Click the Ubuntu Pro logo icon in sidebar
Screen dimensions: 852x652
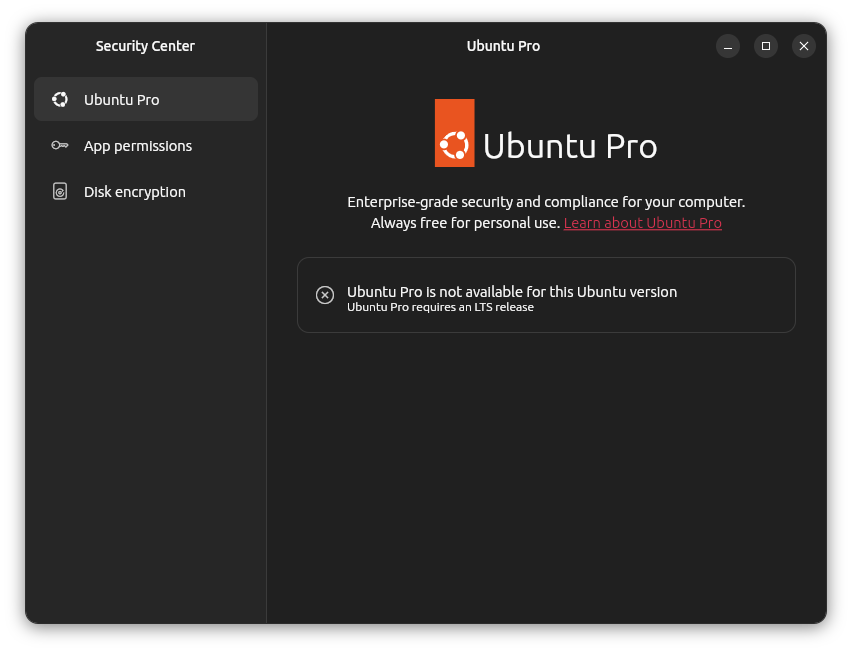[60, 99]
